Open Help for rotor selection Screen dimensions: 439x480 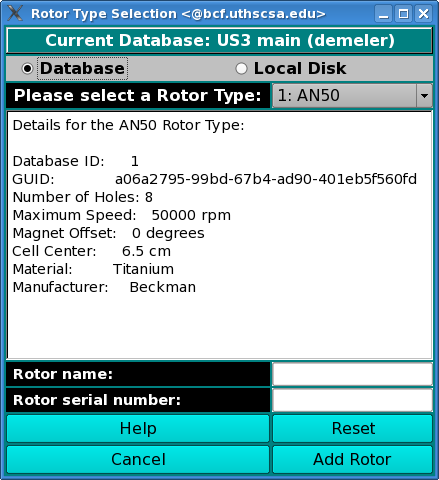(138, 429)
